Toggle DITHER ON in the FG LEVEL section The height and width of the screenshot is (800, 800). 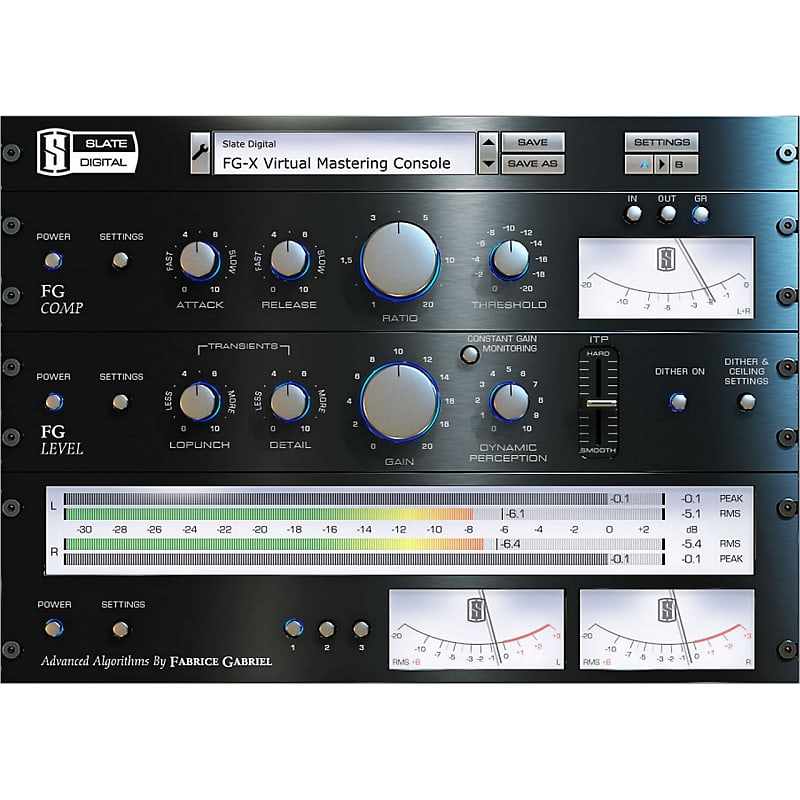point(677,402)
